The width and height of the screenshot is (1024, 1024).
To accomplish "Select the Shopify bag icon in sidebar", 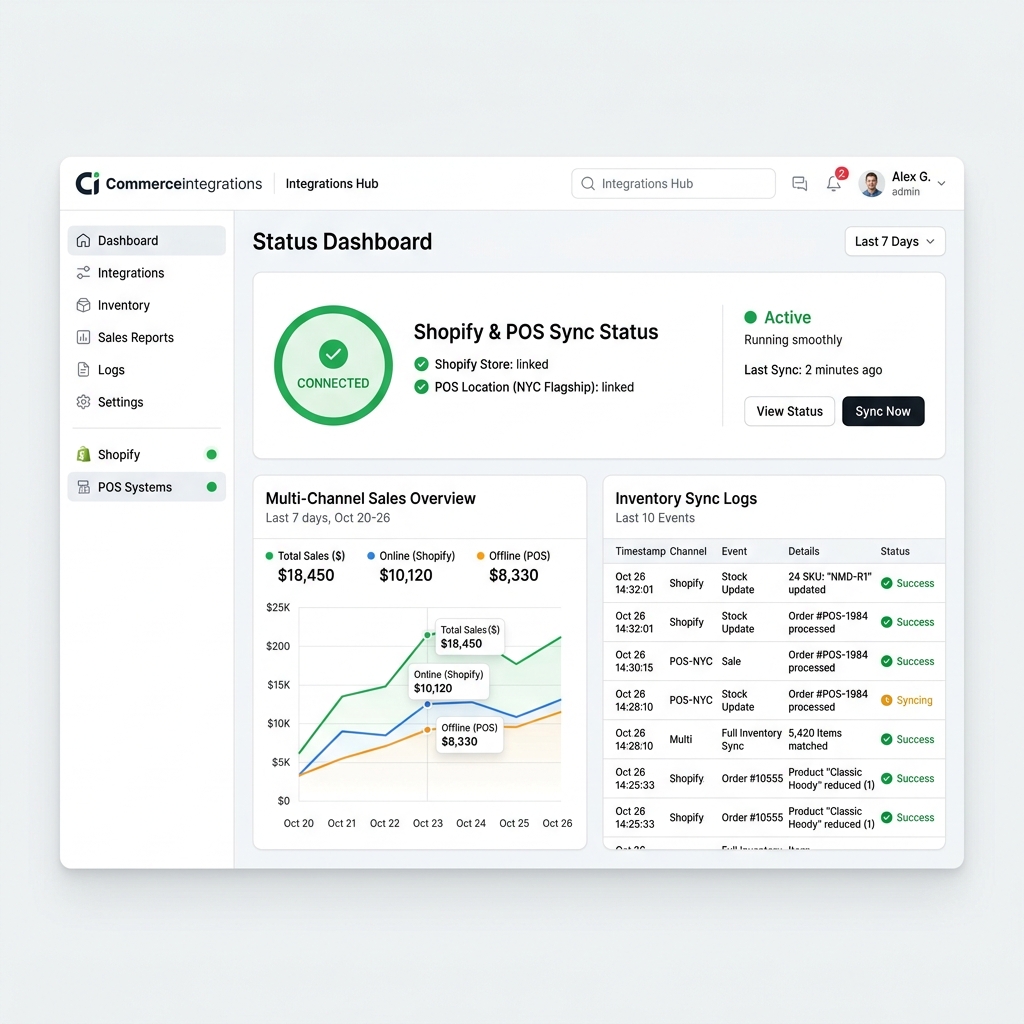I will coord(83,454).
